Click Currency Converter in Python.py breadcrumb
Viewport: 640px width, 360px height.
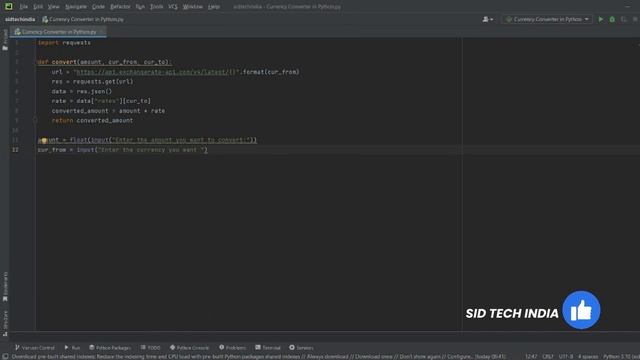83,19
